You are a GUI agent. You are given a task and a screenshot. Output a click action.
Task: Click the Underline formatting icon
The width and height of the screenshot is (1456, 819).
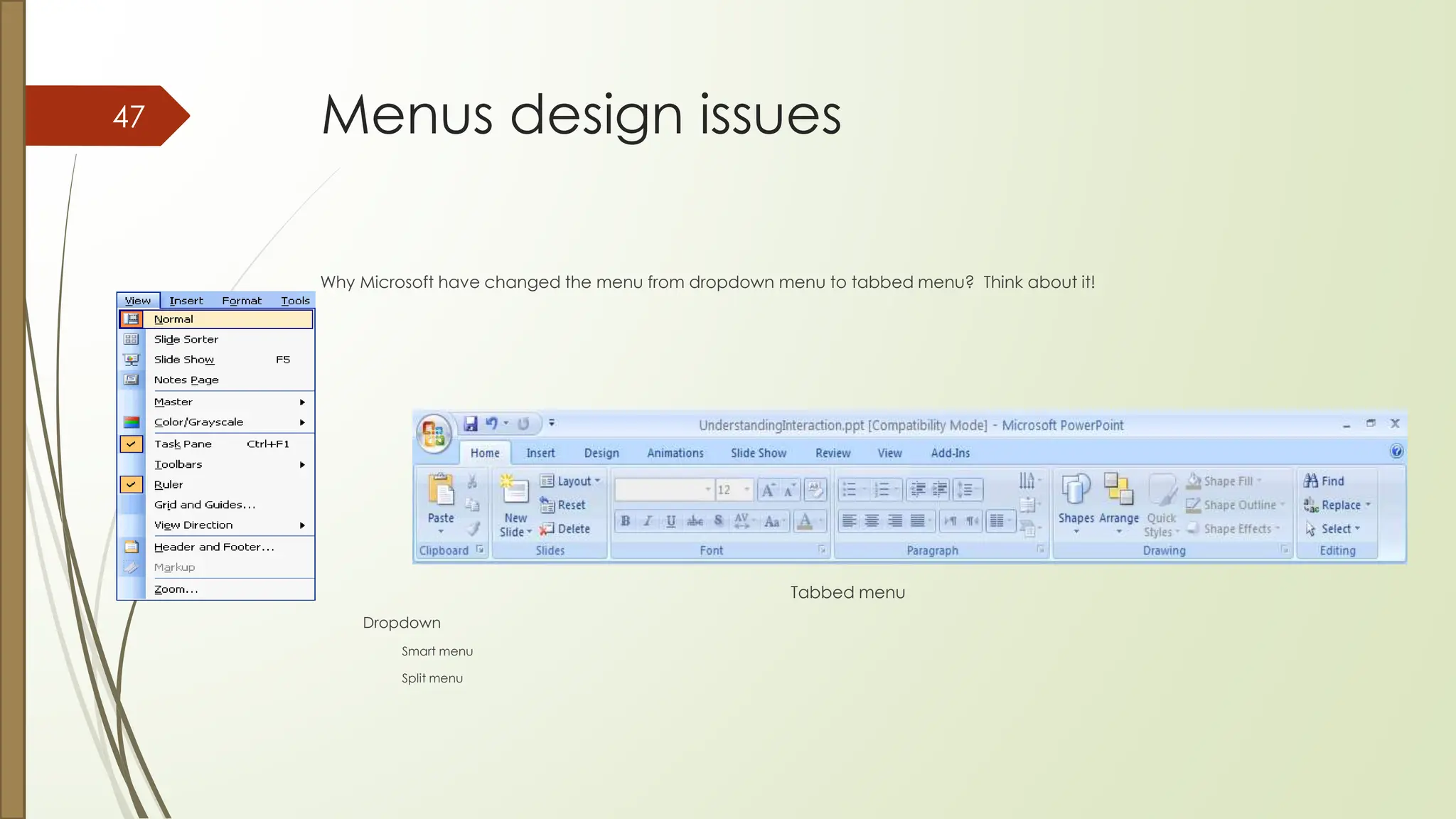coord(671,521)
